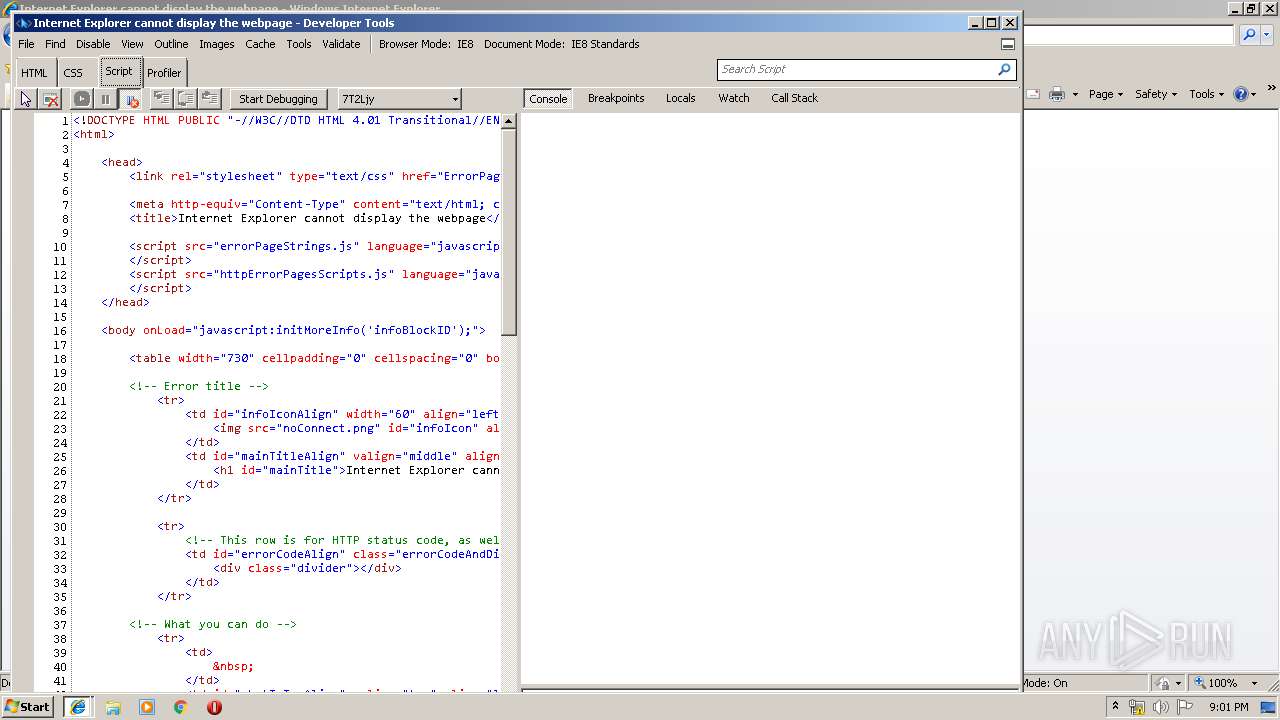The image size is (1280, 720).
Task: Open the Print dropdown arrow in IE
Action: (1075, 94)
